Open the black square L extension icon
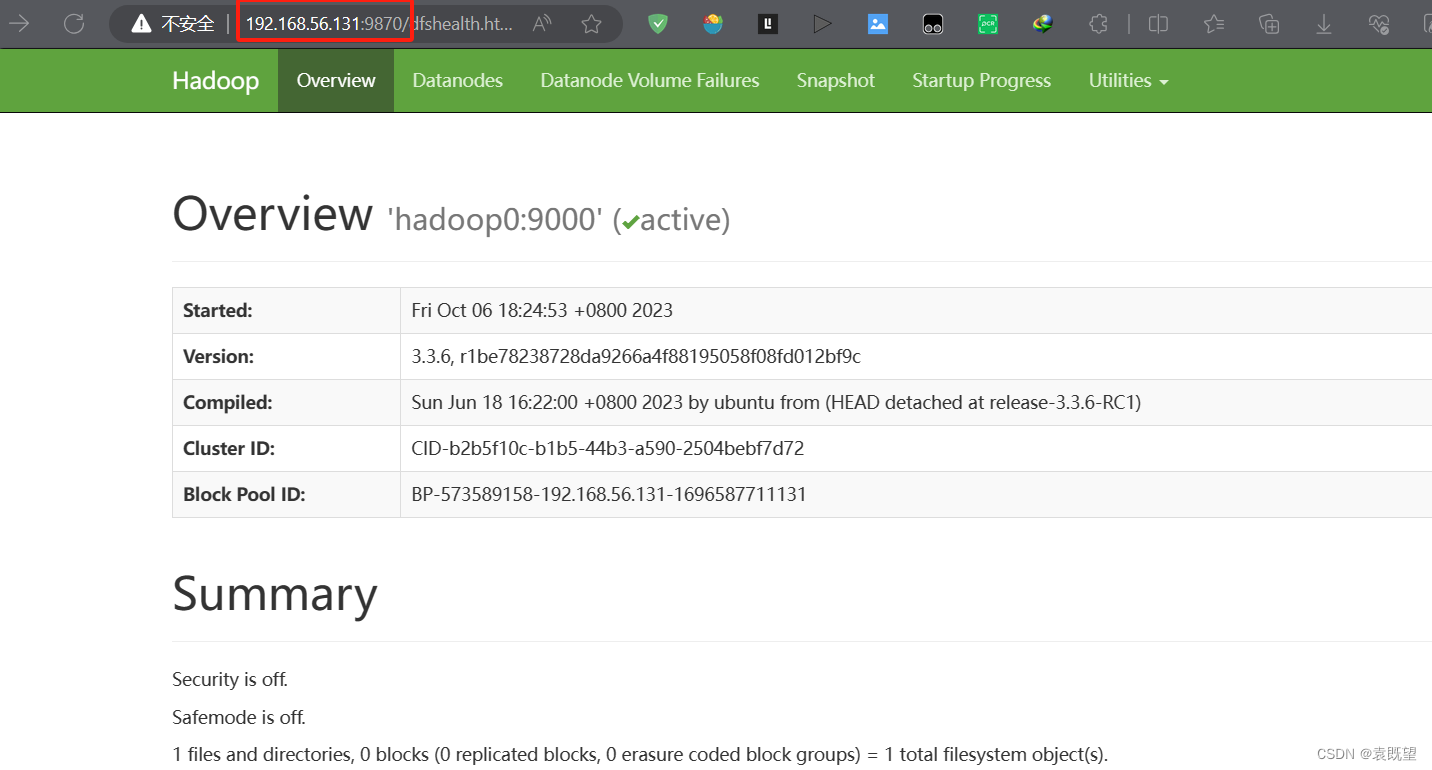Screen dimensions: 1432x770 (768, 24)
